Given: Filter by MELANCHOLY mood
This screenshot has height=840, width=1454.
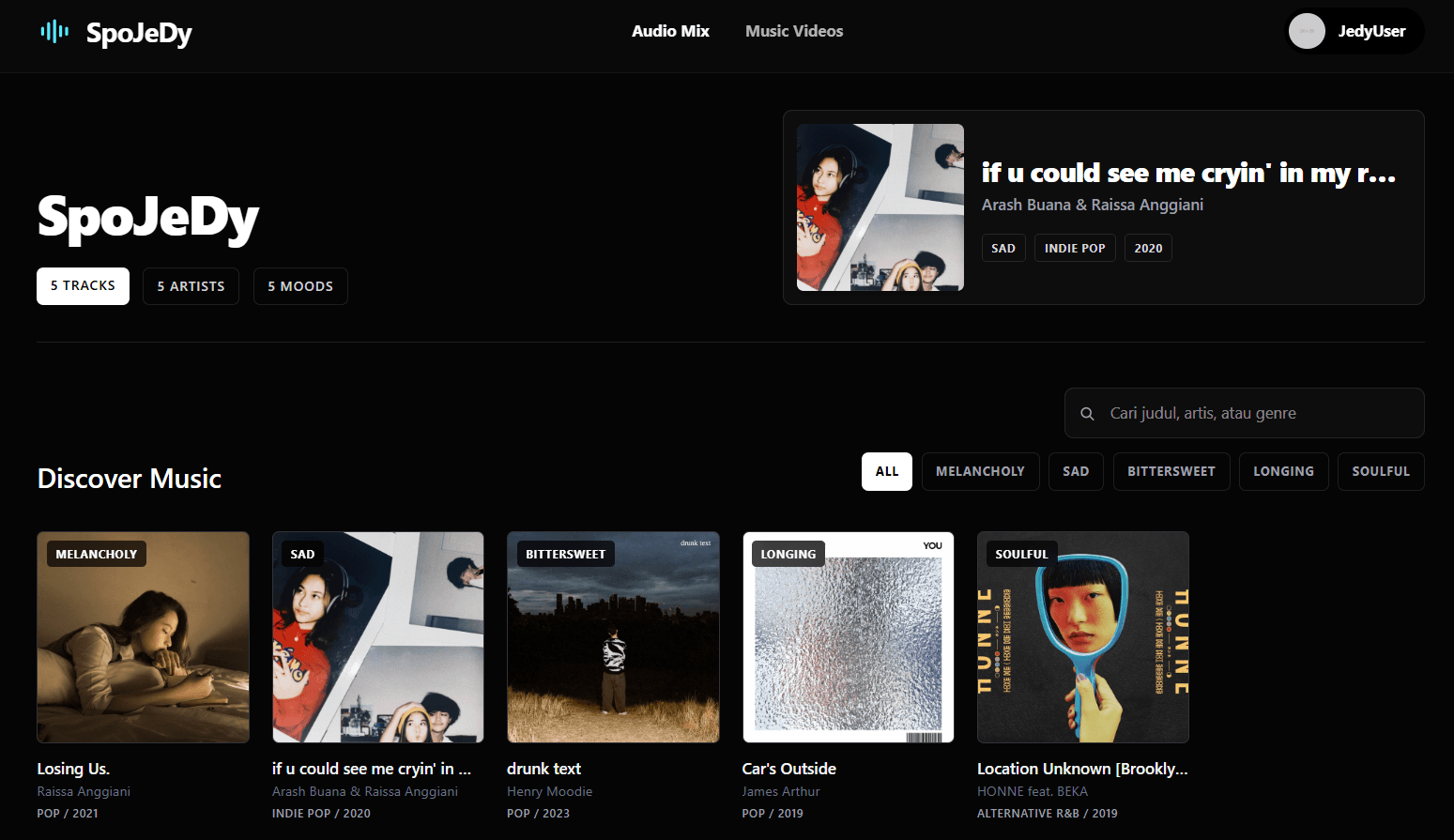Looking at the screenshot, I should click(980, 471).
